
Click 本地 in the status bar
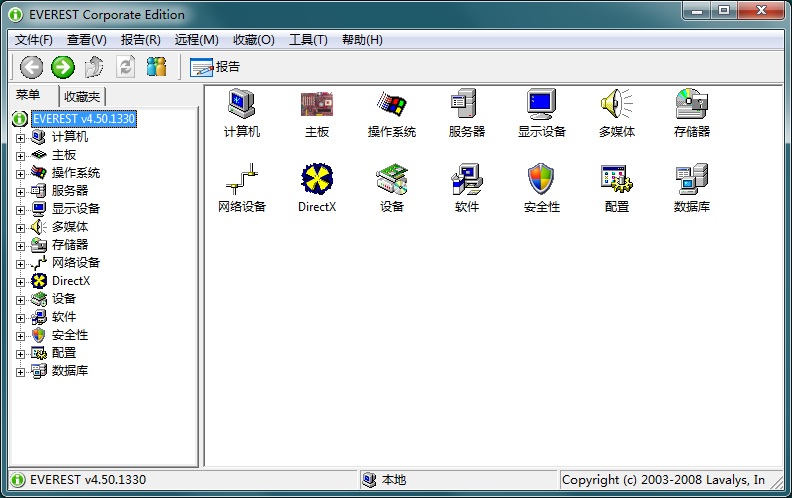pos(393,480)
